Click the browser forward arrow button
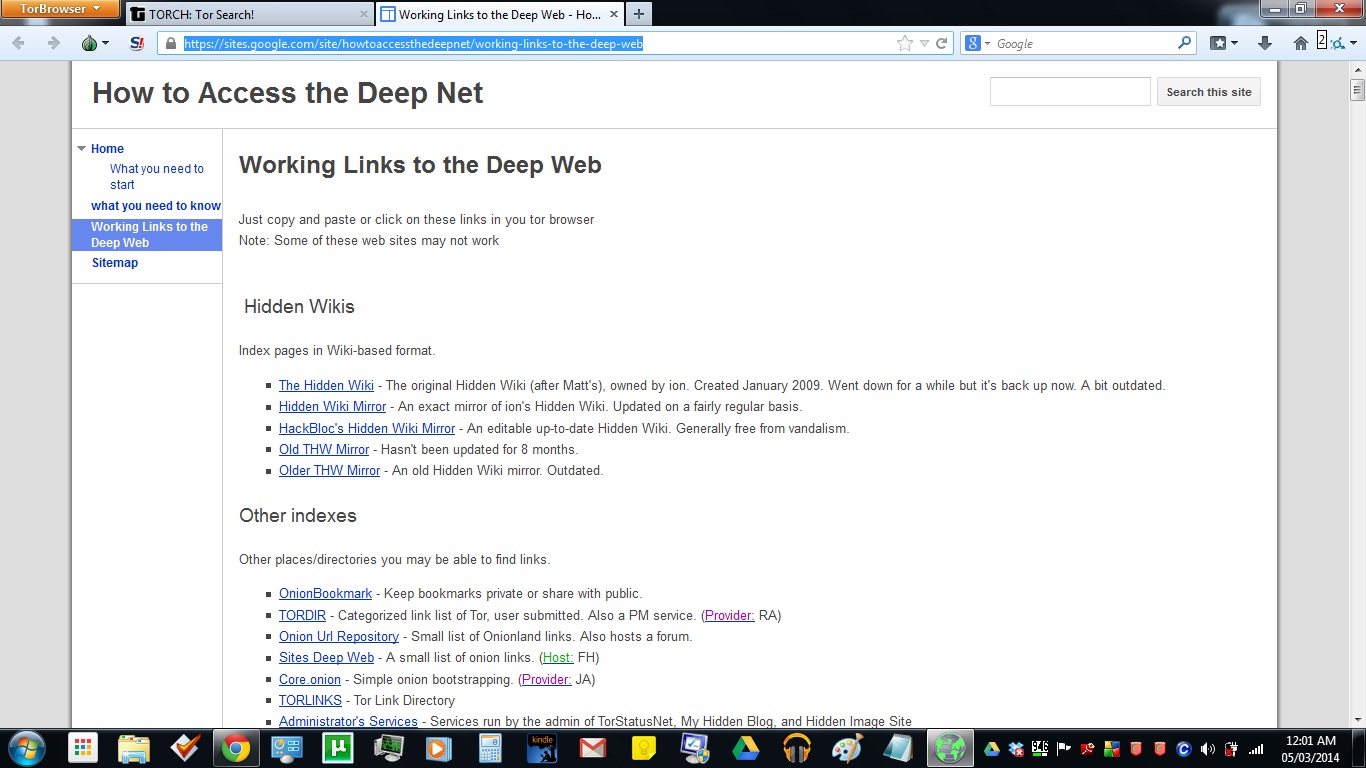1366x768 pixels. [x=54, y=43]
